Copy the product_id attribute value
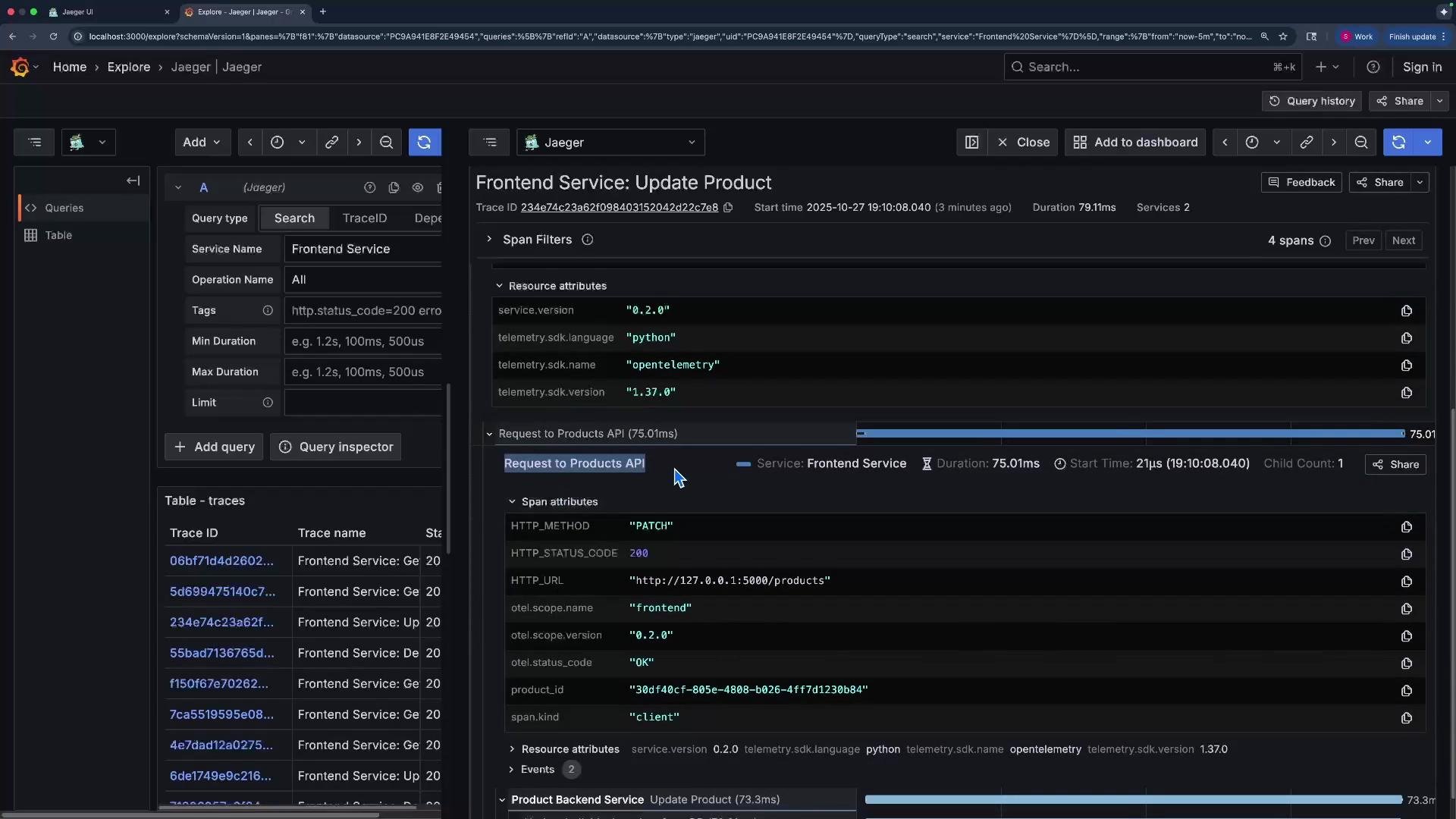This screenshot has height=819, width=1456. pyautogui.click(x=1406, y=691)
